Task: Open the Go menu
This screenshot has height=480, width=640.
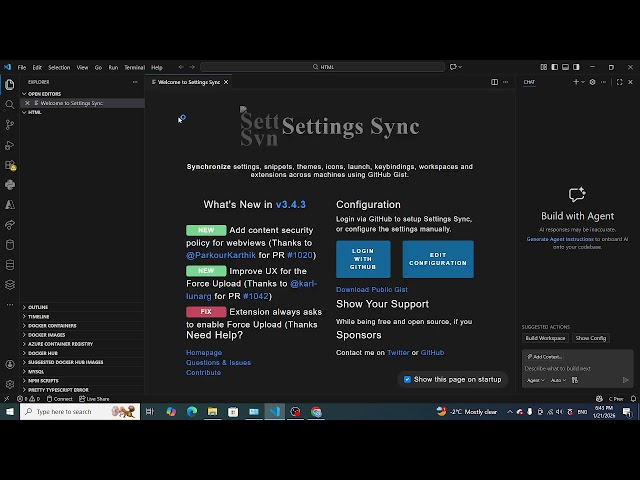Action: (x=98, y=67)
